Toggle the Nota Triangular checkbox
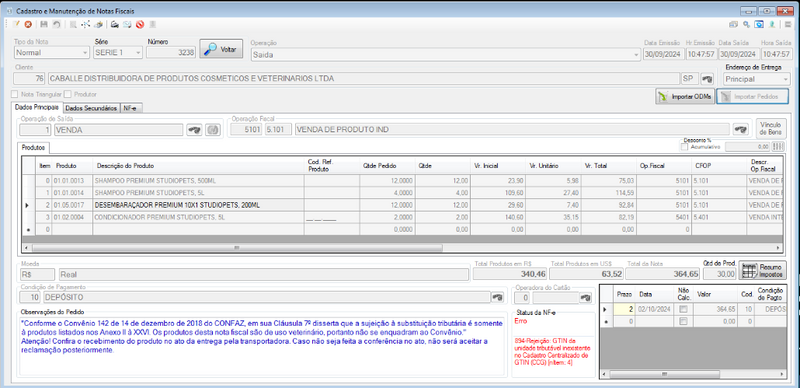 15,94
